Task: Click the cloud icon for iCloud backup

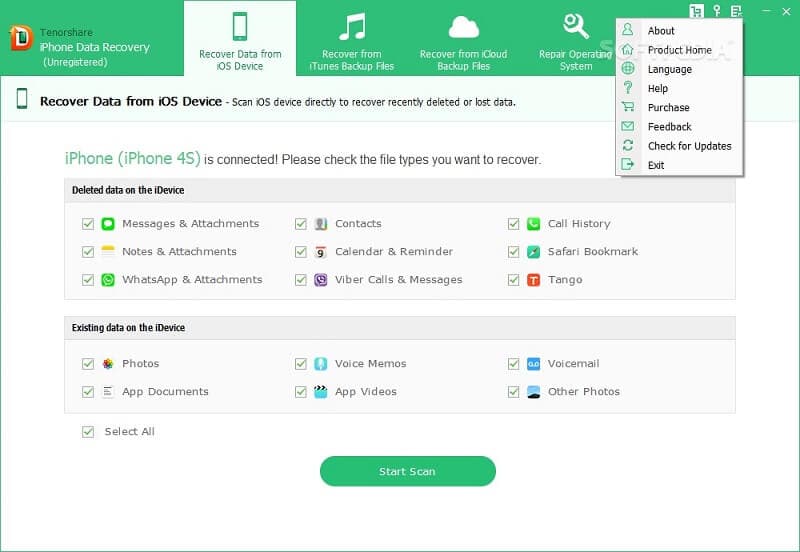Action: pos(463,27)
